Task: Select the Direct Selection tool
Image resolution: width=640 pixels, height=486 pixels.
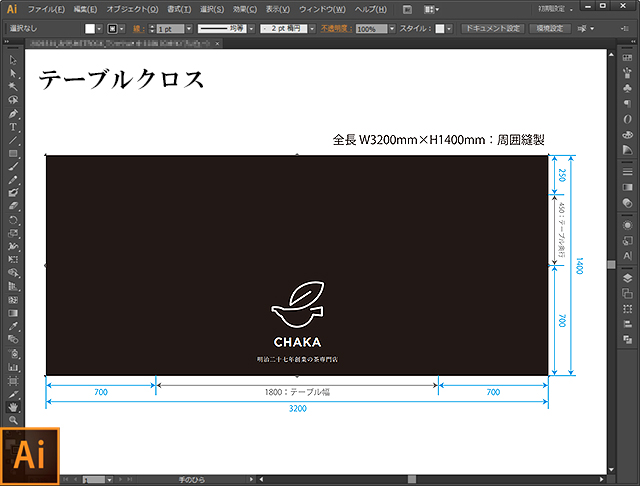Action: pos(13,74)
